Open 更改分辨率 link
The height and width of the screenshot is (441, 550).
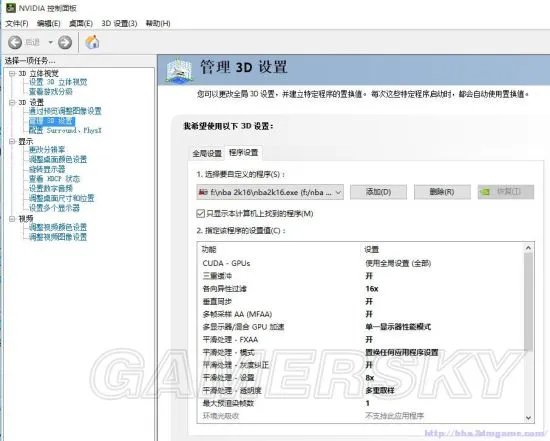pyautogui.click(x=47, y=150)
